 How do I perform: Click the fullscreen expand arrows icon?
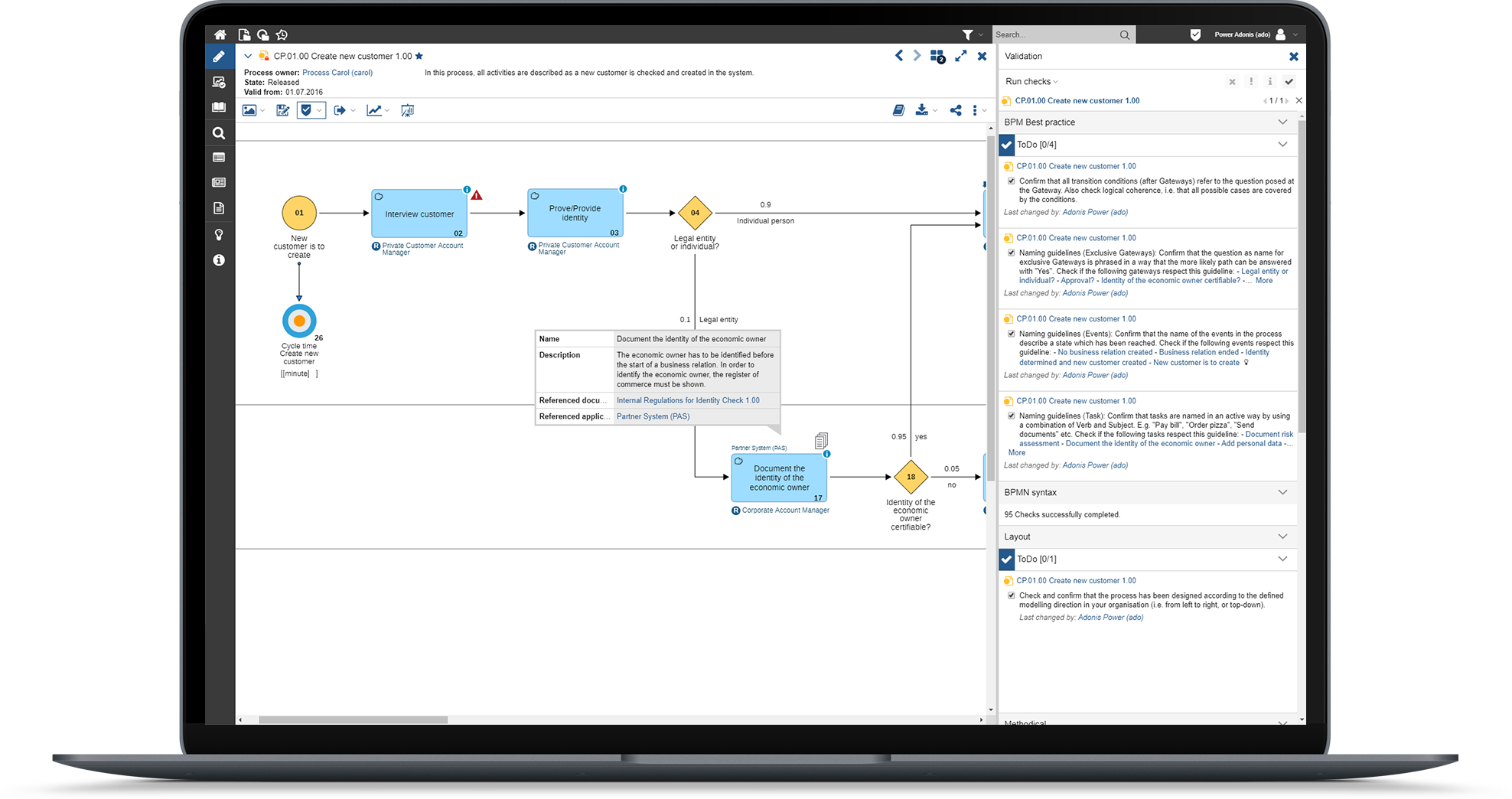(x=960, y=56)
